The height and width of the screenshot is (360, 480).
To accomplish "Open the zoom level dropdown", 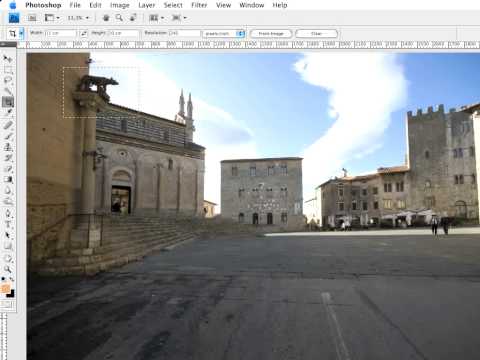I will pyautogui.click(x=79, y=18).
